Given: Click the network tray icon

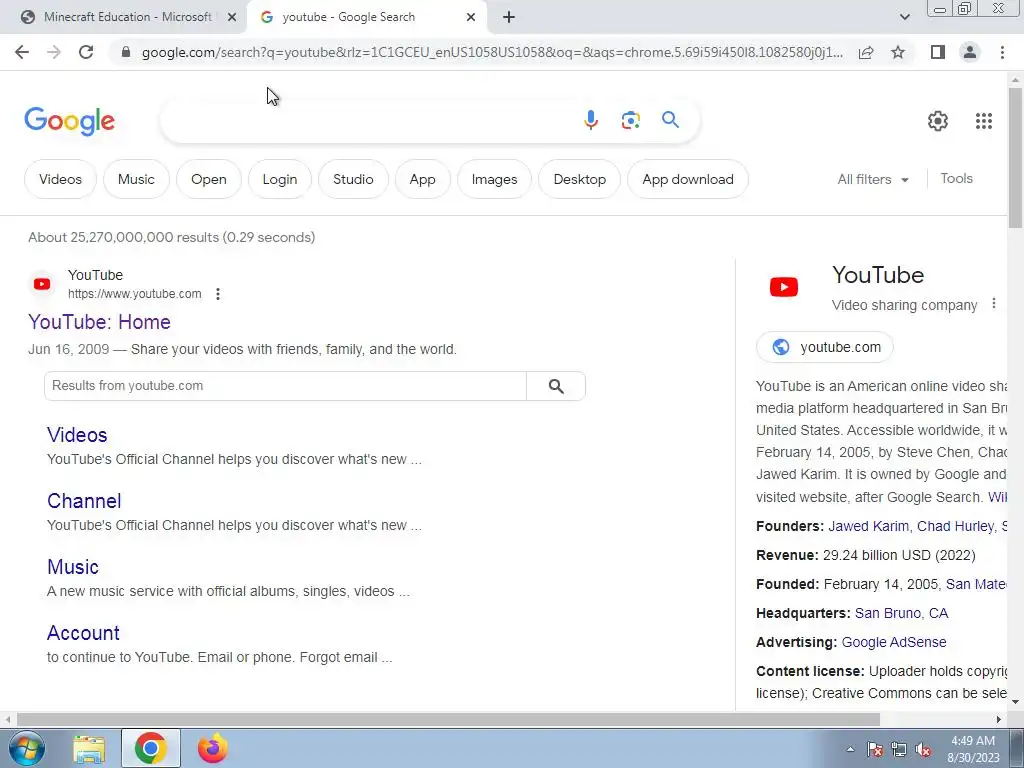Looking at the screenshot, I should [899, 750].
